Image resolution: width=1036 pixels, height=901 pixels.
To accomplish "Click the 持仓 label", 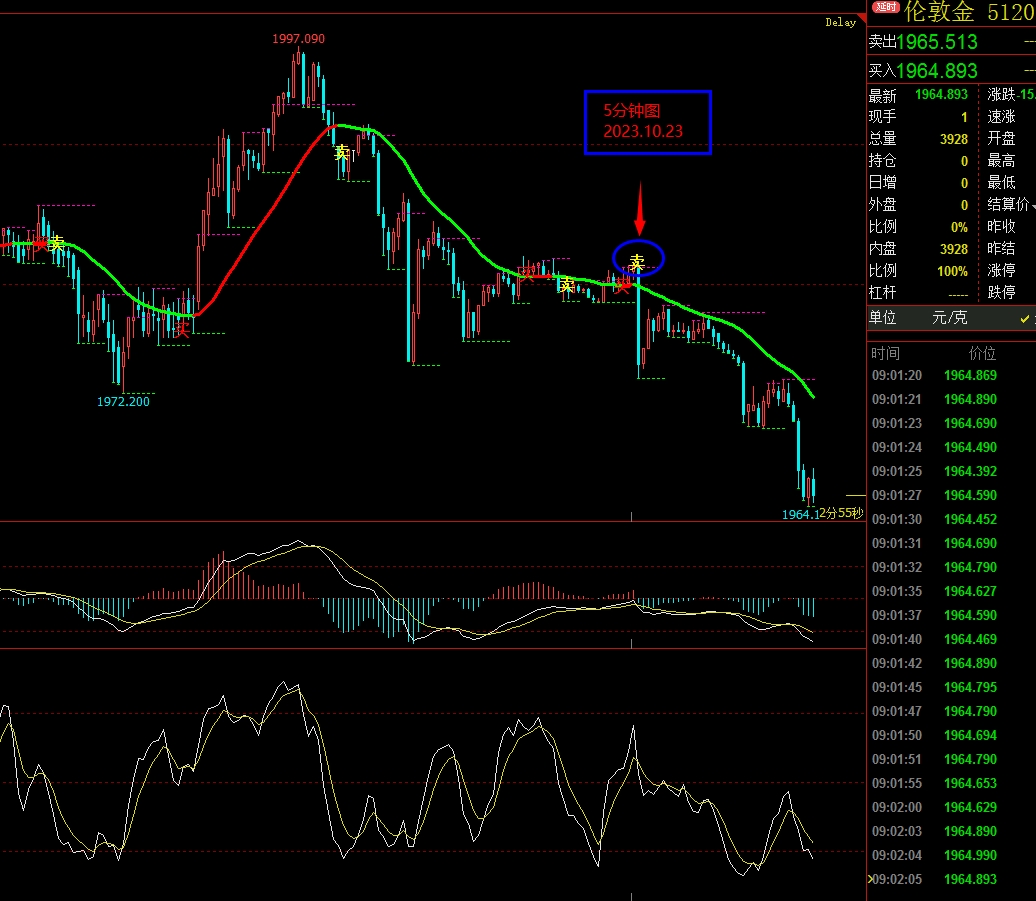I will [883, 161].
